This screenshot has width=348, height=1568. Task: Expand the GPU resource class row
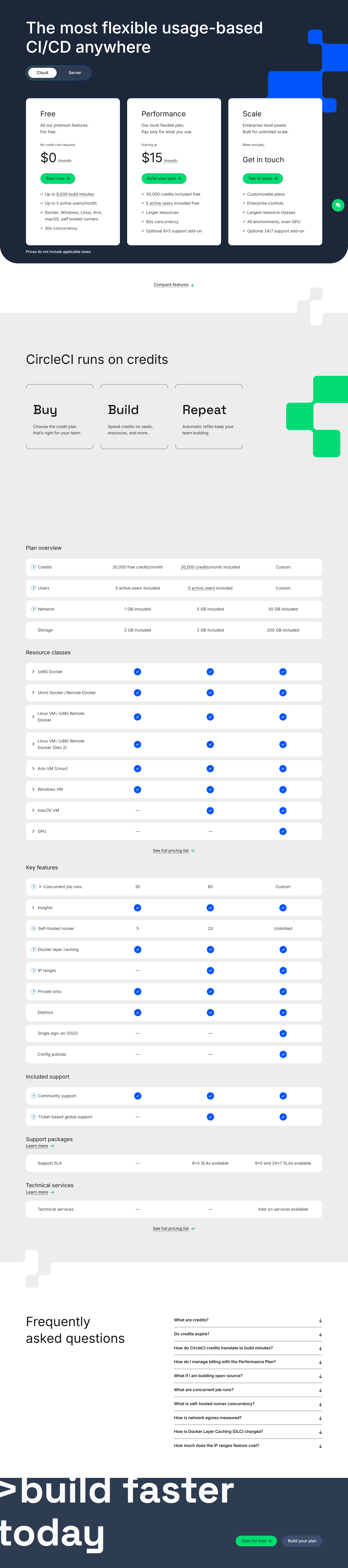tap(33, 831)
